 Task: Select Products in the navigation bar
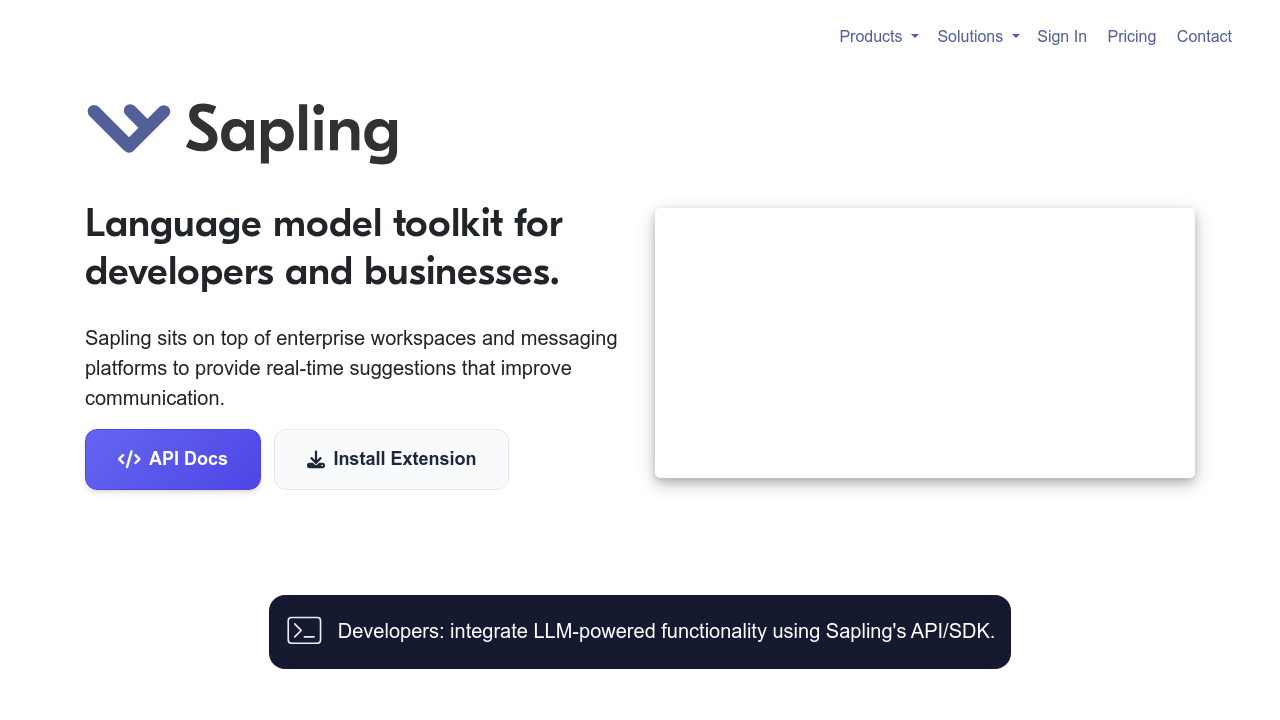point(871,36)
